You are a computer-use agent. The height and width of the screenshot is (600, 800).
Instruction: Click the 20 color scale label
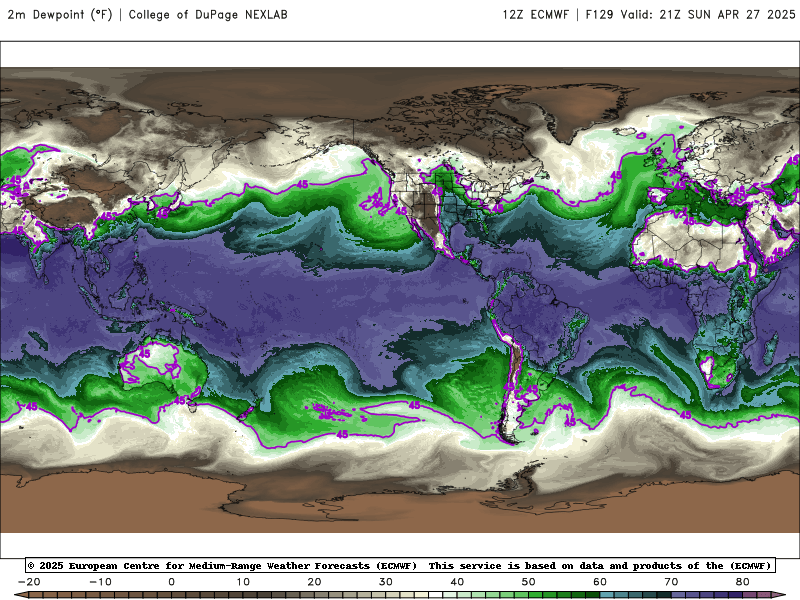click(314, 582)
